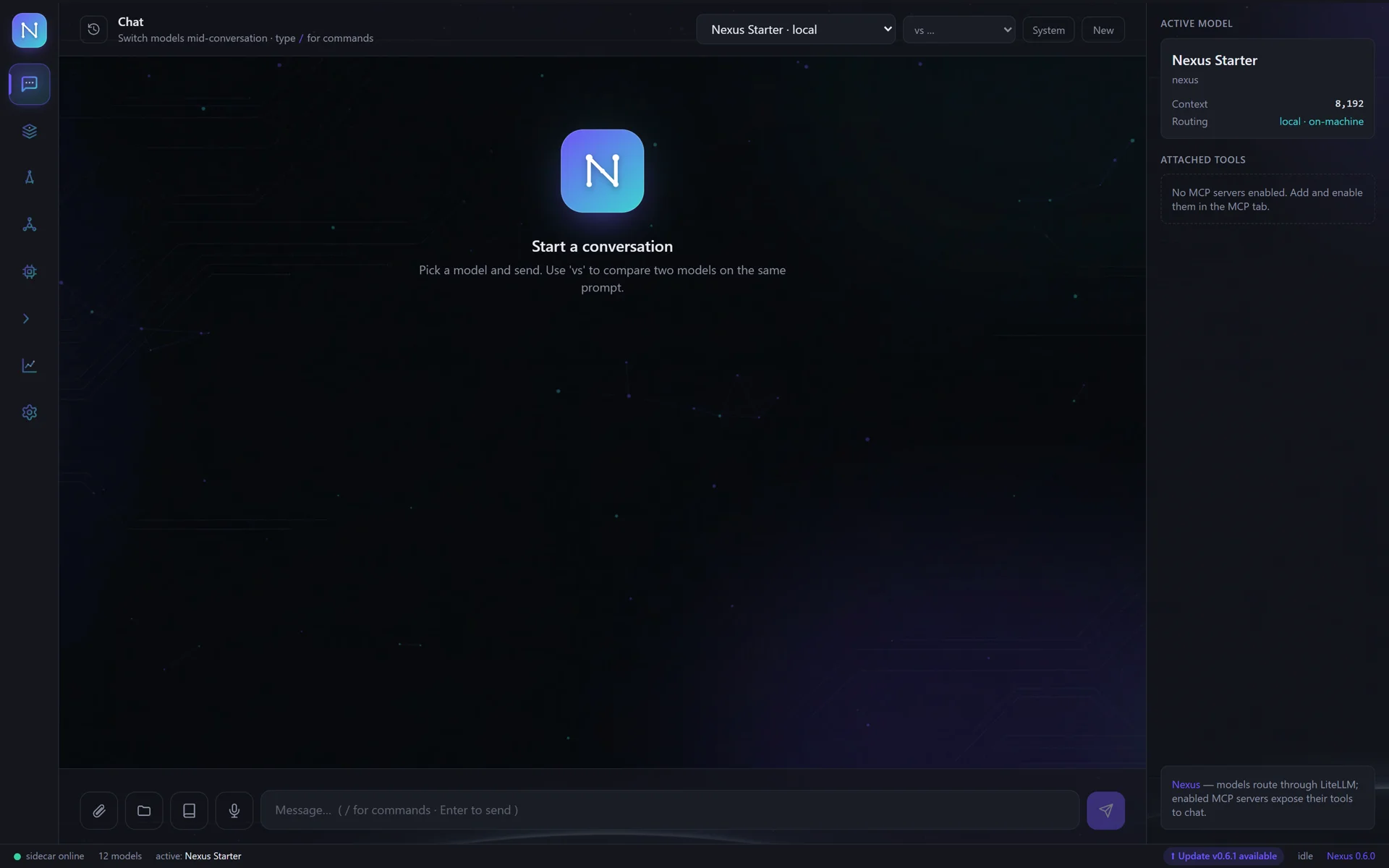Viewport: 1389px width, 868px height.
Task: Click the folder icon beside message box
Action: click(144, 810)
